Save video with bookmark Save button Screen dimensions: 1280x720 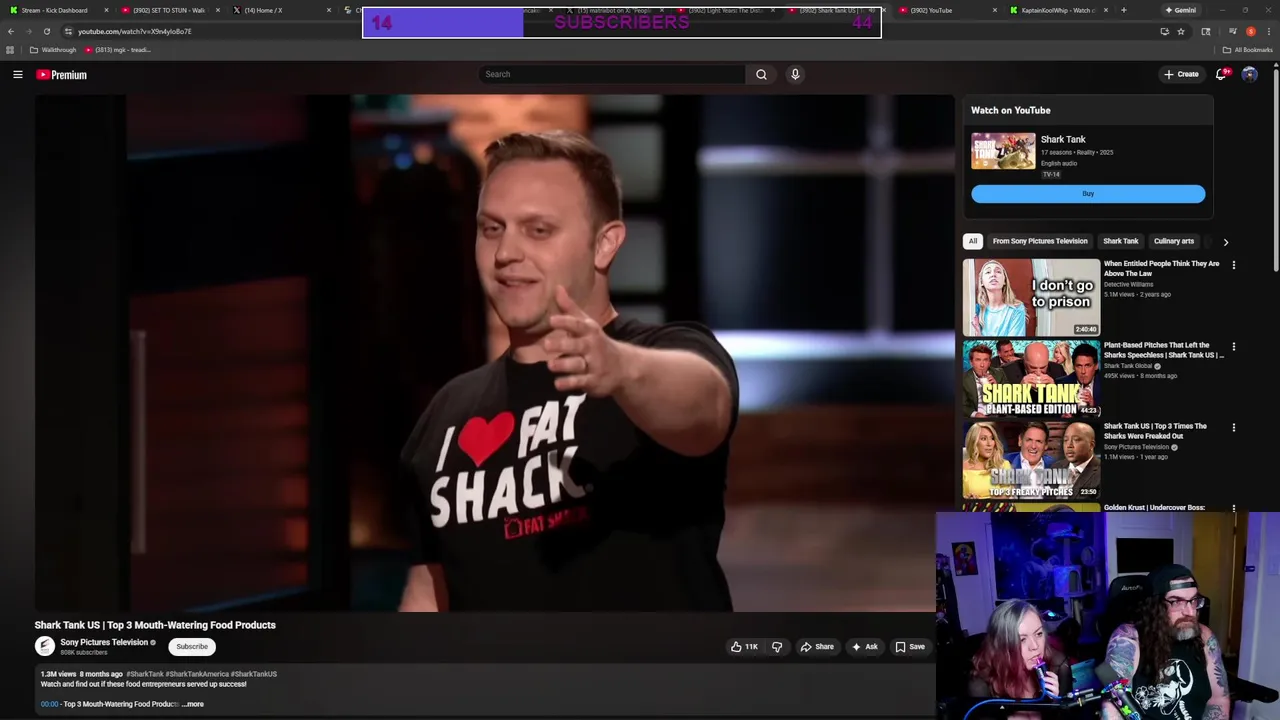[910, 647]
